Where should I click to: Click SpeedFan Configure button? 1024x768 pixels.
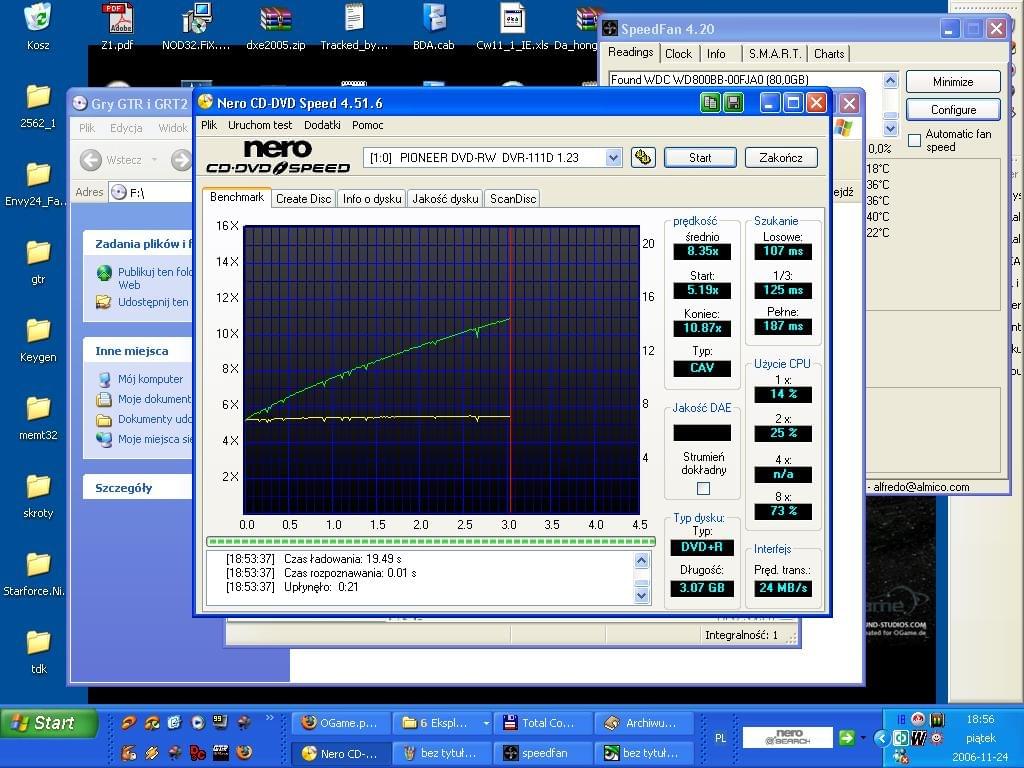953,110
